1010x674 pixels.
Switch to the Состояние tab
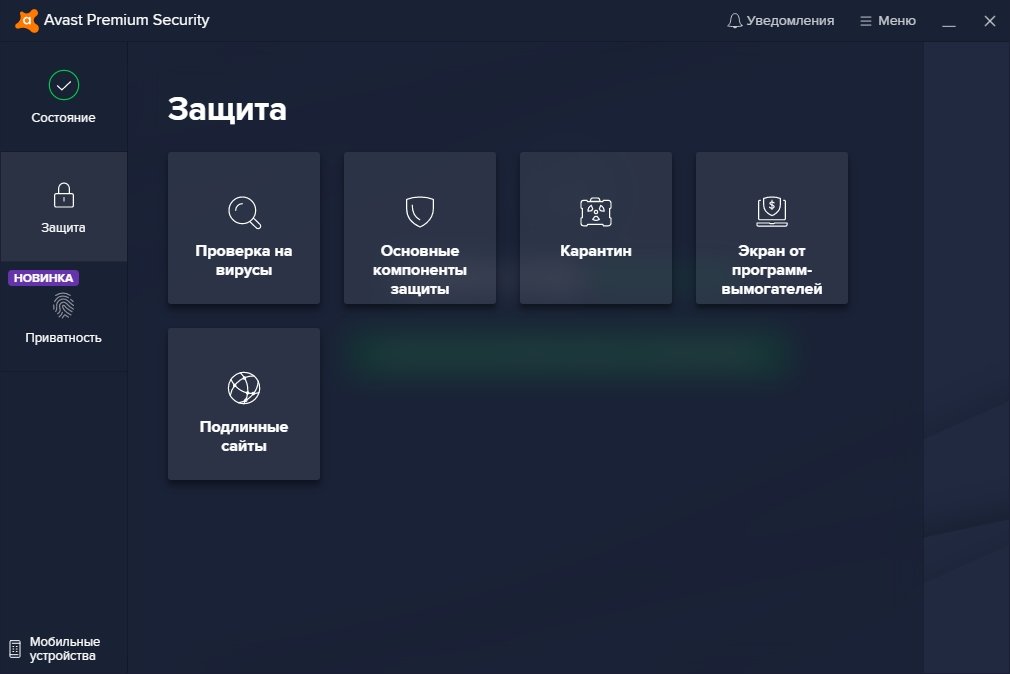(64, 118)
